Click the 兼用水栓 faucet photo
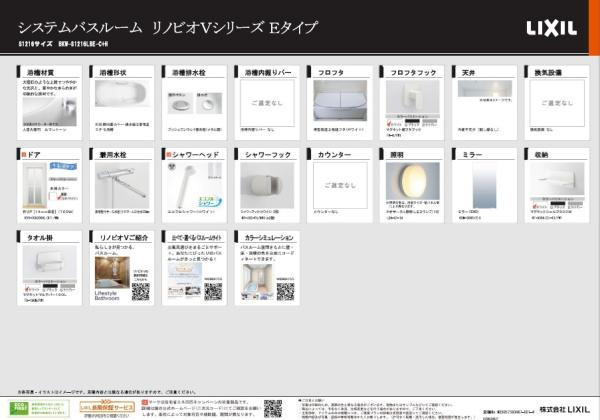 pos(122,186)
